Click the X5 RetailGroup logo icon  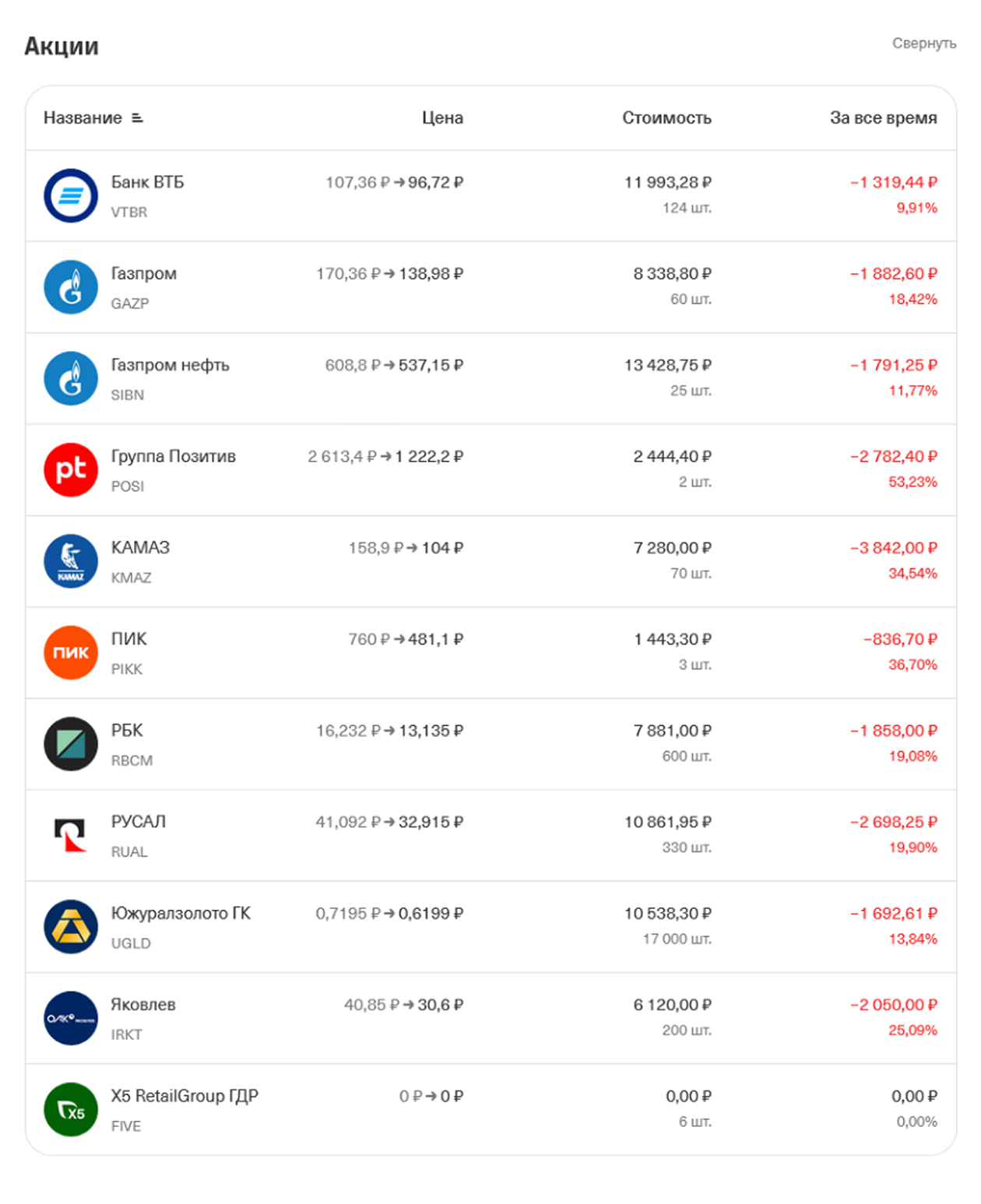click(71, 1109)
